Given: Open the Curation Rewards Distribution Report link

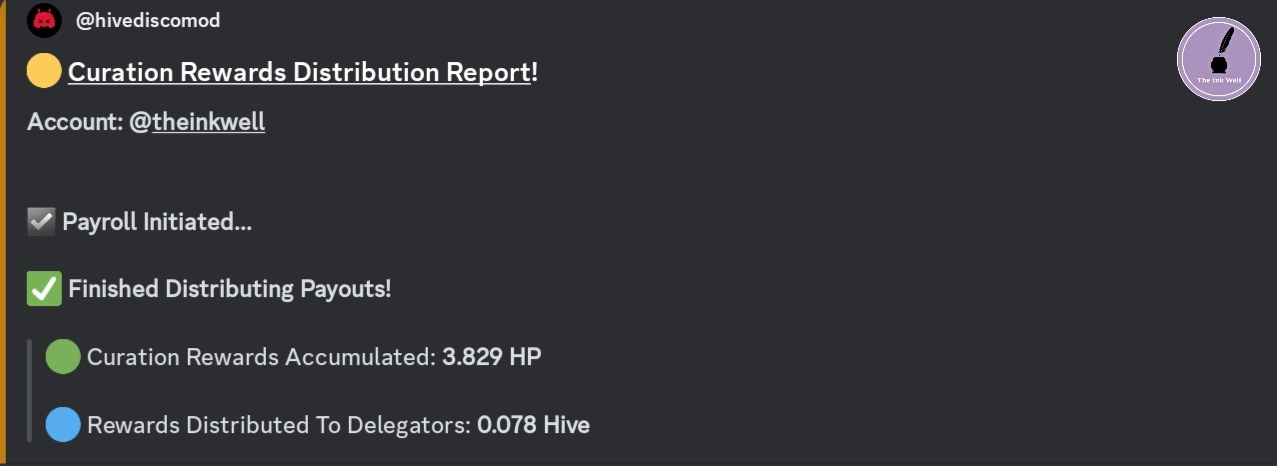Looking at the screenshot, I should tap(299, 72).
